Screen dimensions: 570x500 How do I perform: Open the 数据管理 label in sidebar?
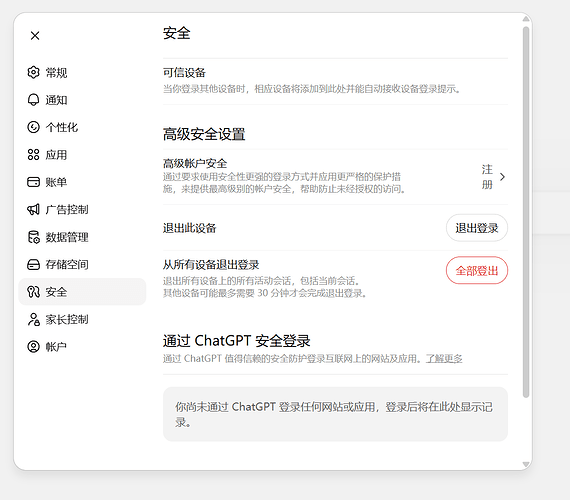67,237
